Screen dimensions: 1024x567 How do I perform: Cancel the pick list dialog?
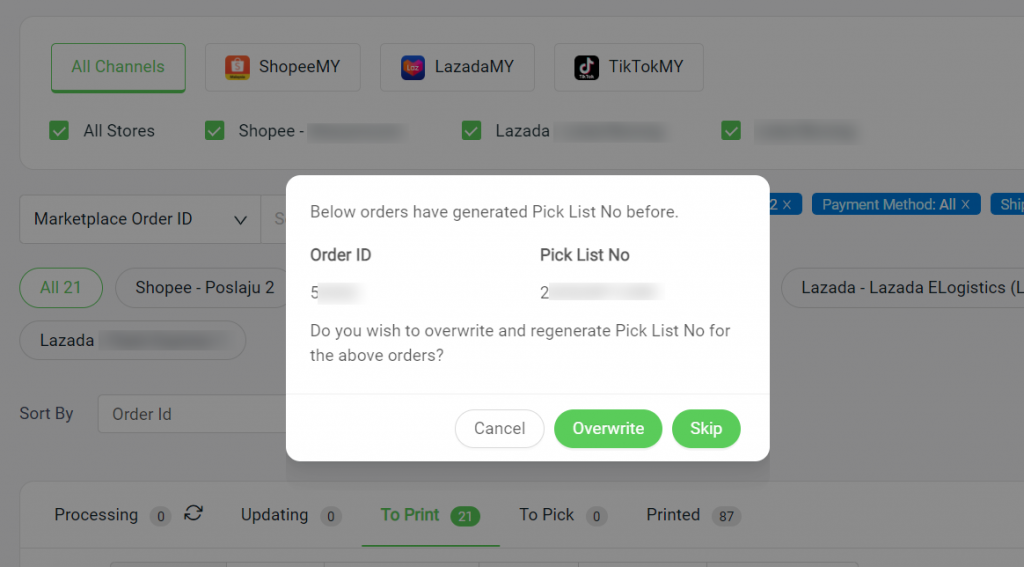[x=500, y=429]
